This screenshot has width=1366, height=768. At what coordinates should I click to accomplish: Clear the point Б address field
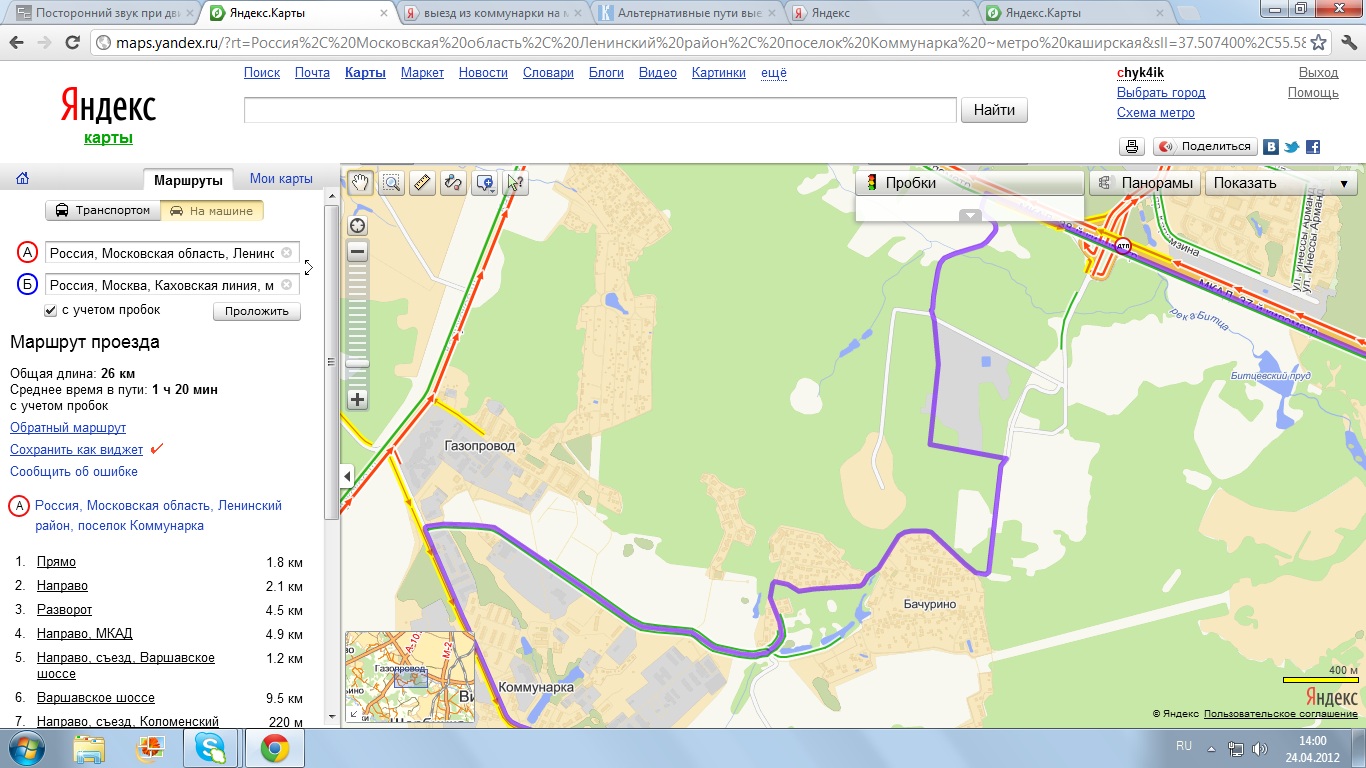tap(286, 285)
